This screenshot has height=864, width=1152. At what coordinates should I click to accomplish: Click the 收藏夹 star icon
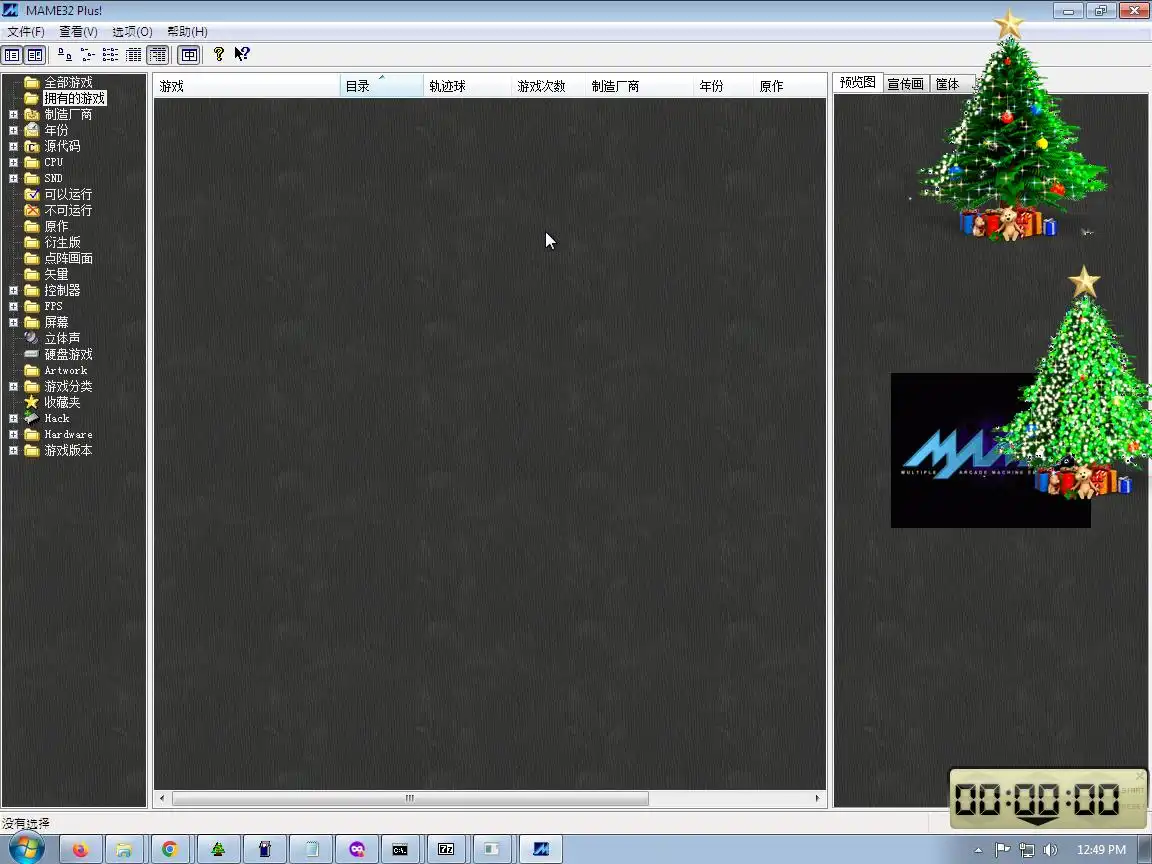coord(32,402)
